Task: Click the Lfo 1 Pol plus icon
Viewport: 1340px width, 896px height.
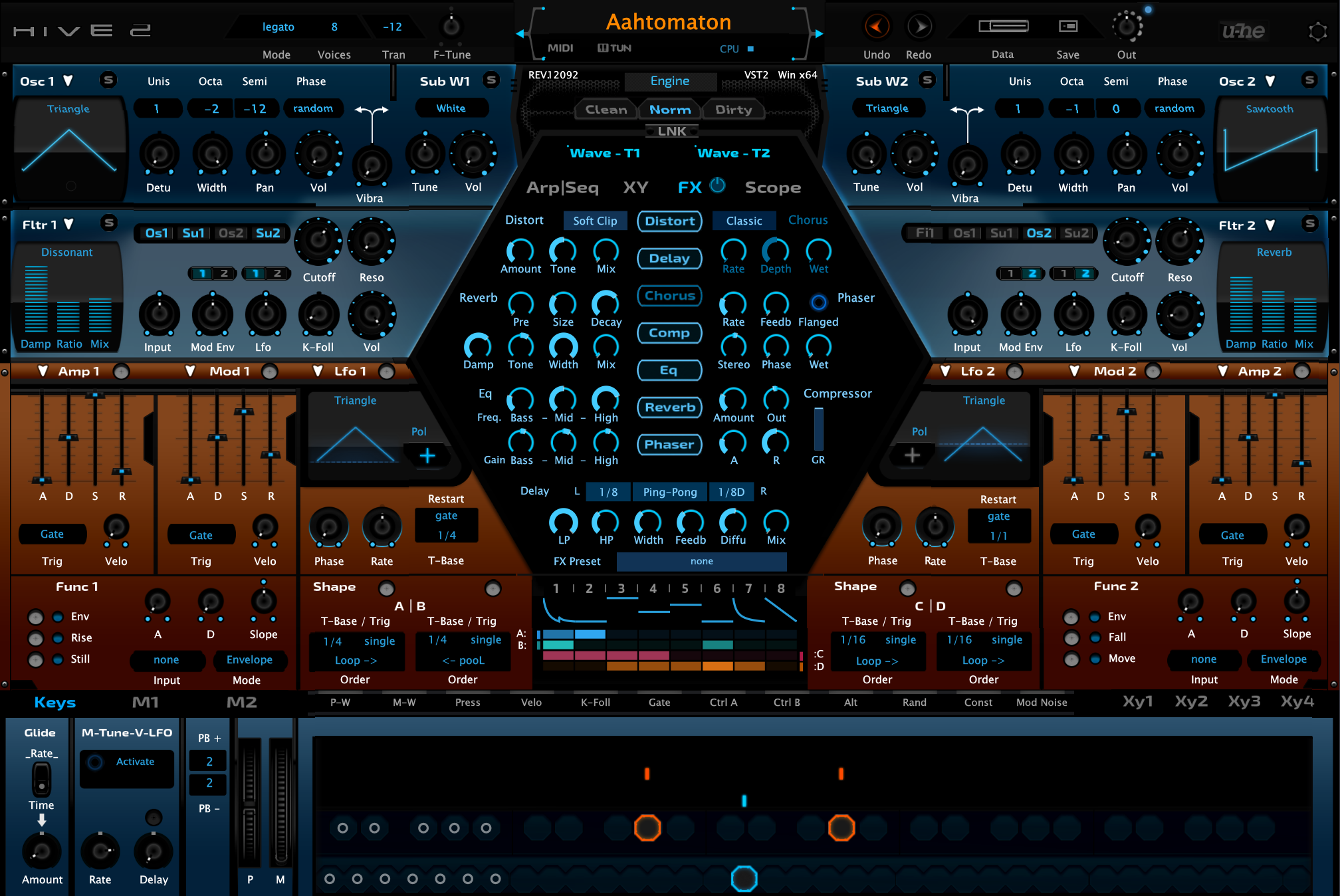Action: pyautogui.click(x=427, y=456)
